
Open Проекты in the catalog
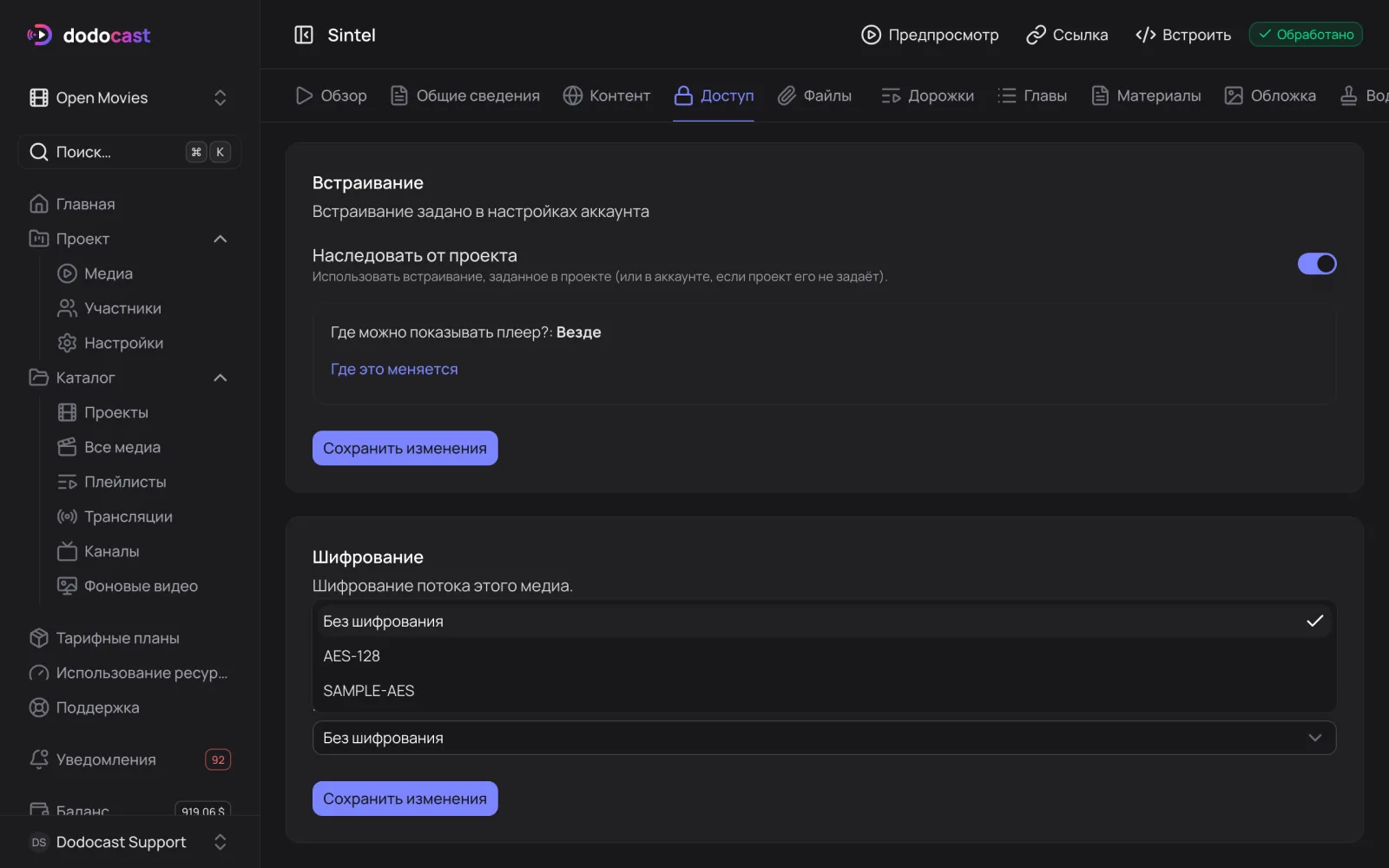click(143, 412)
